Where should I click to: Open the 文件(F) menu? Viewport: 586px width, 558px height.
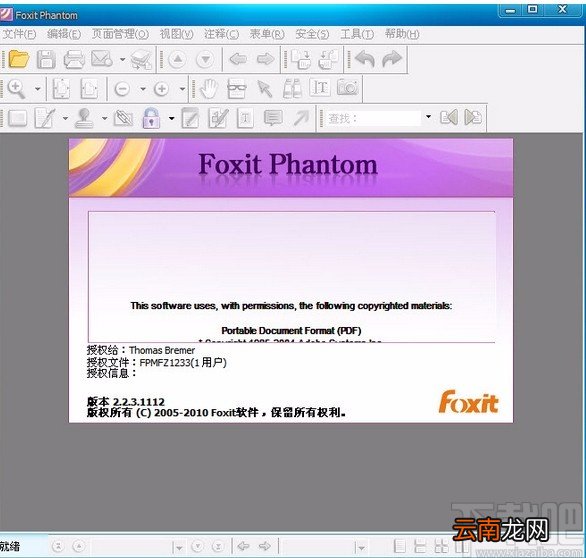(x=19, y=34)
